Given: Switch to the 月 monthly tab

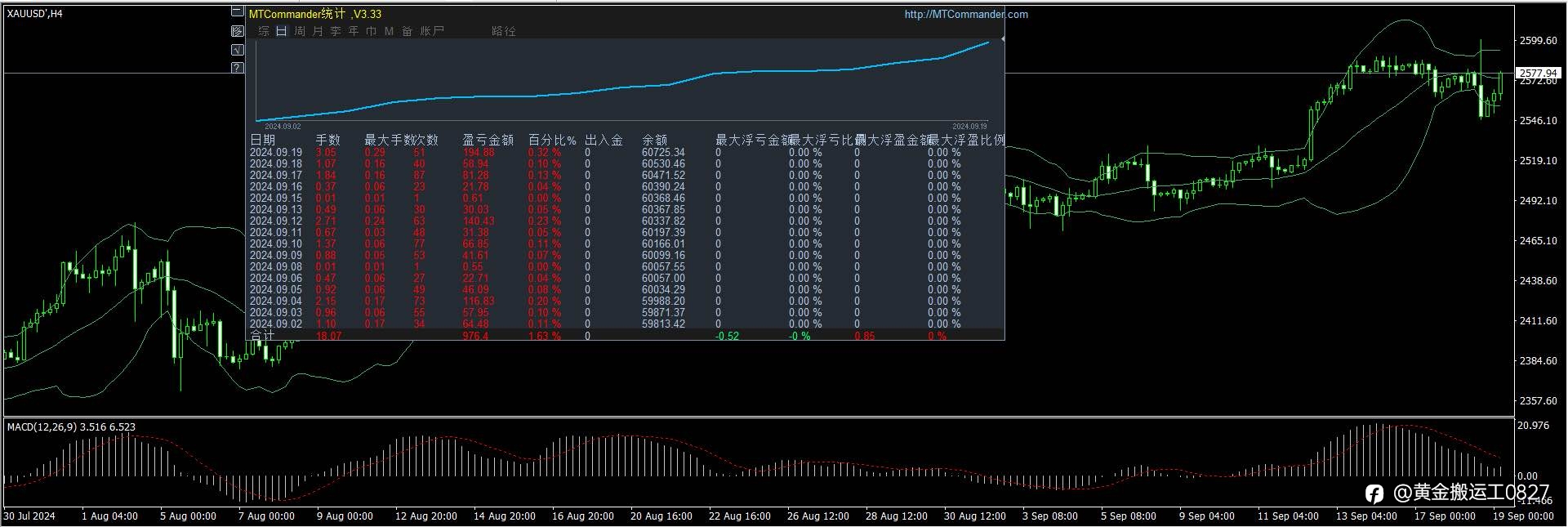Looking at the screenshot, I should [x=318, y=31].
